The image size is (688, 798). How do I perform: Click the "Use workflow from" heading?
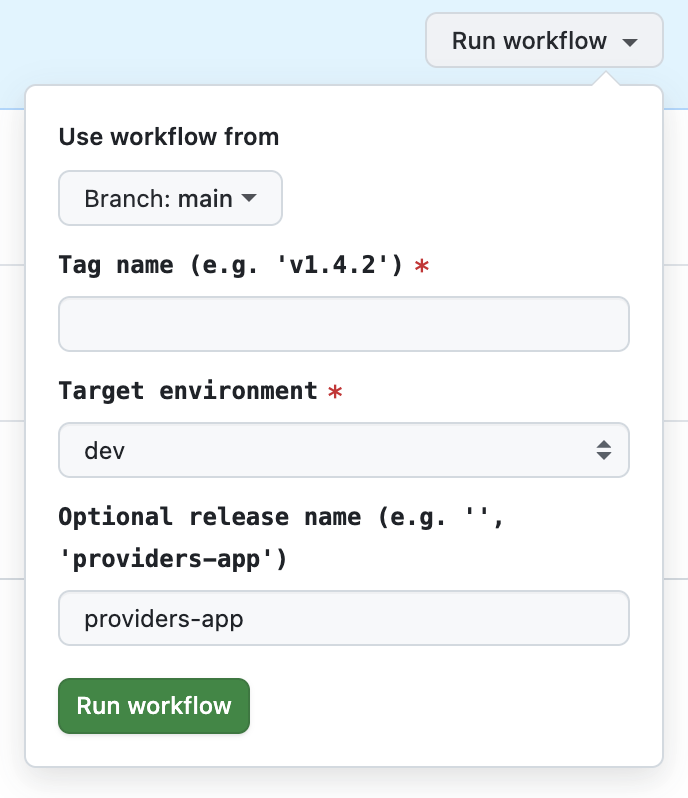tap(168, 137)
